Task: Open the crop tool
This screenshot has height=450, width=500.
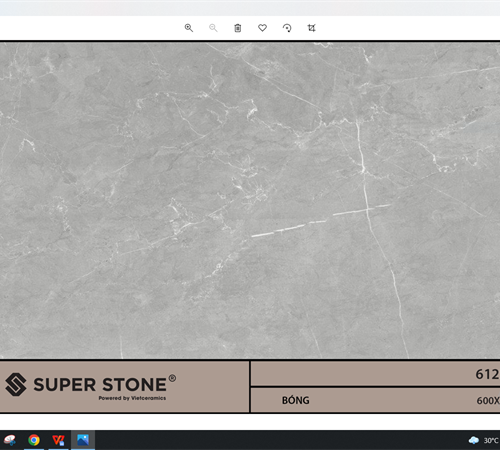Action: 311,28
